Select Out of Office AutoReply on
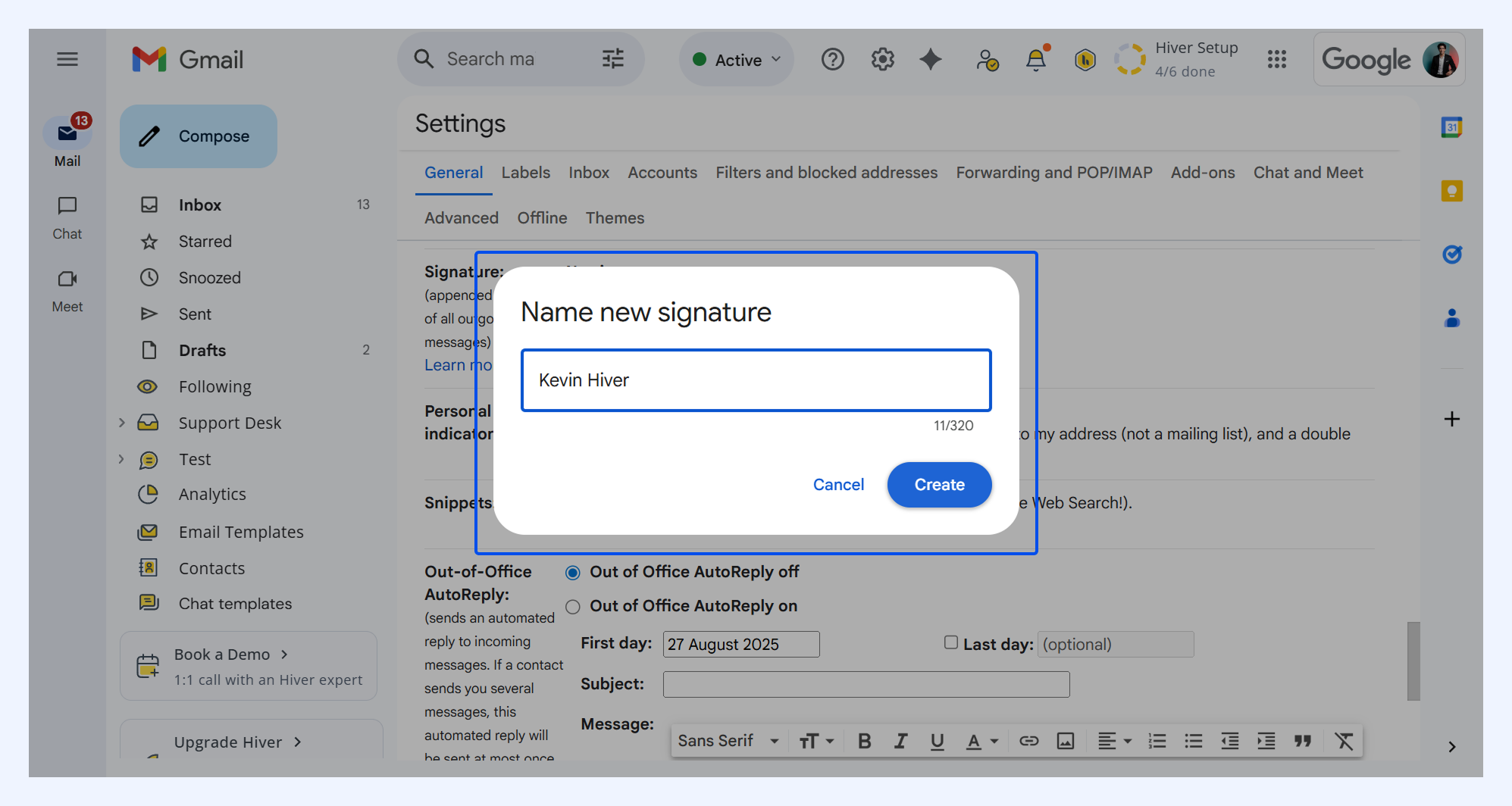 (573, 607)
